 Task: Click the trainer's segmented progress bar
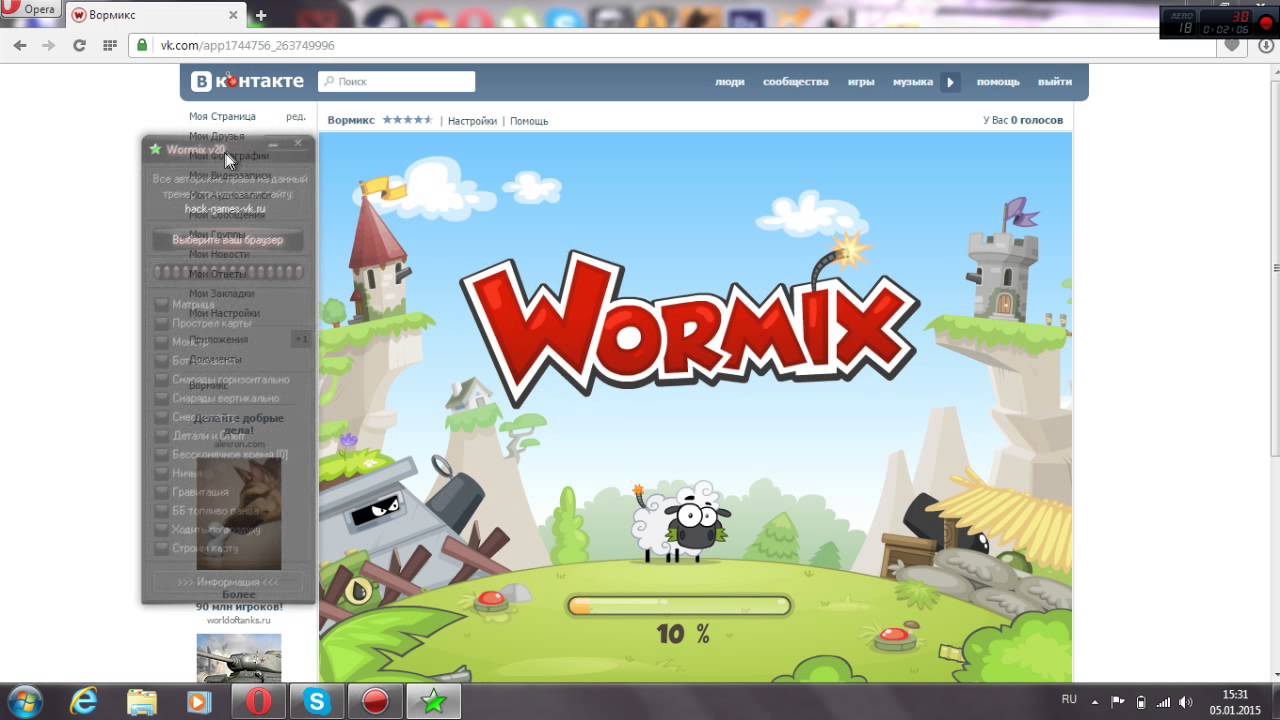[228, 272]
